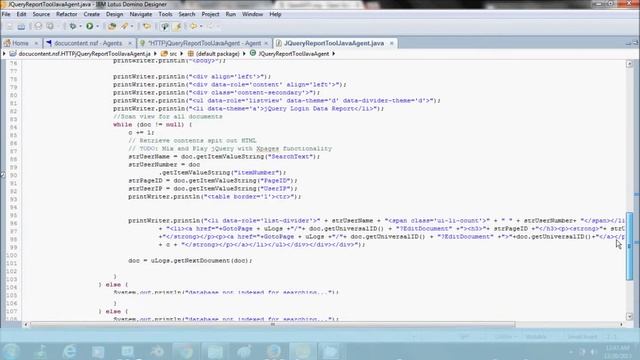Screen dimensions: 640x360
Task: Open the Project menu
Action: (x=210, y=14)
